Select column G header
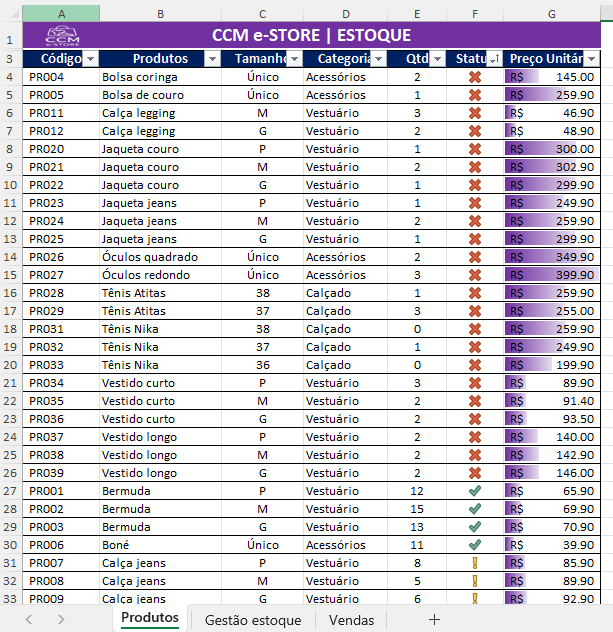 [x=552, y=14]
